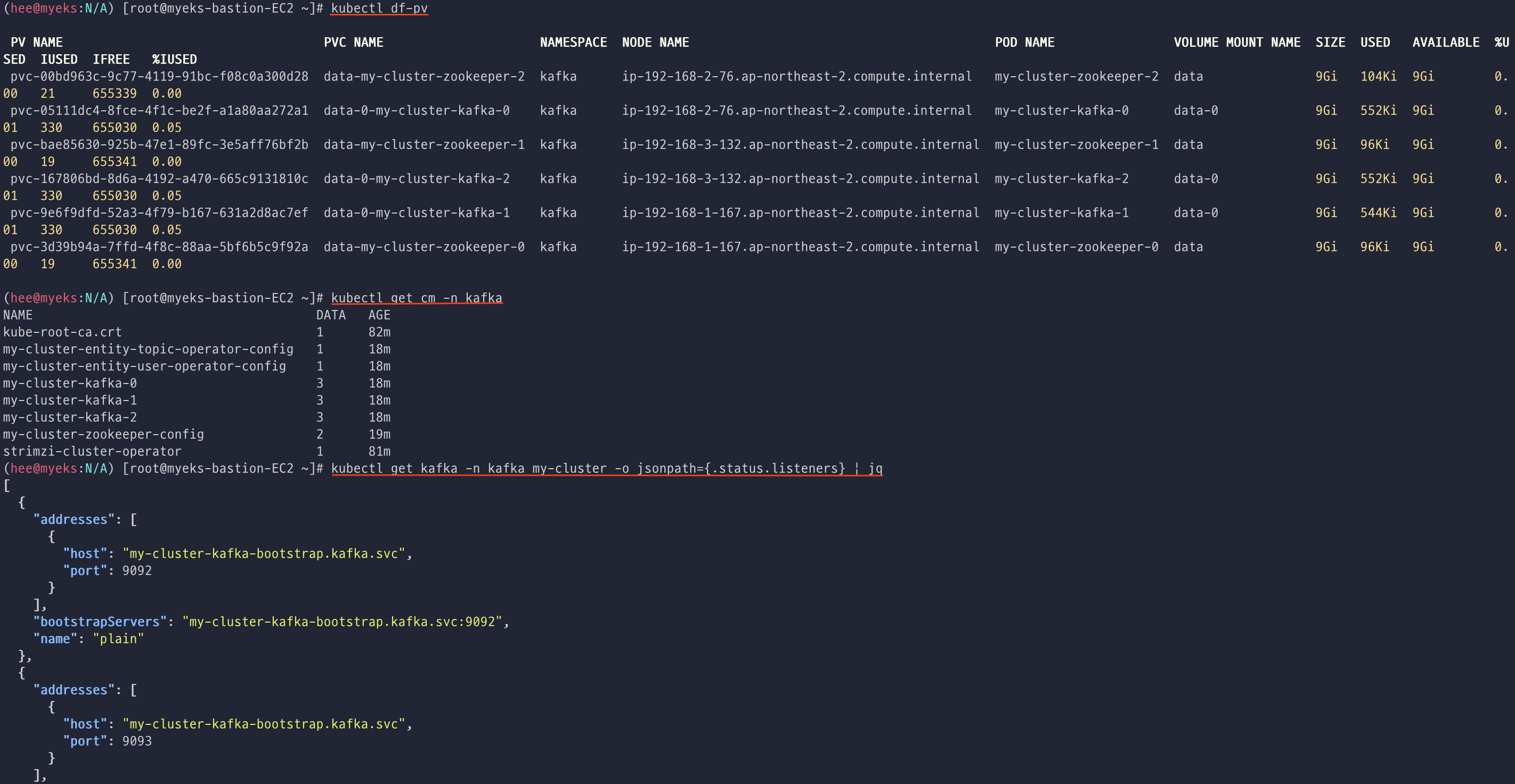Click the 'kubectl df-pv' command text
The width and height of the screenshot is (1515, 784).
[x=379, y=8]
